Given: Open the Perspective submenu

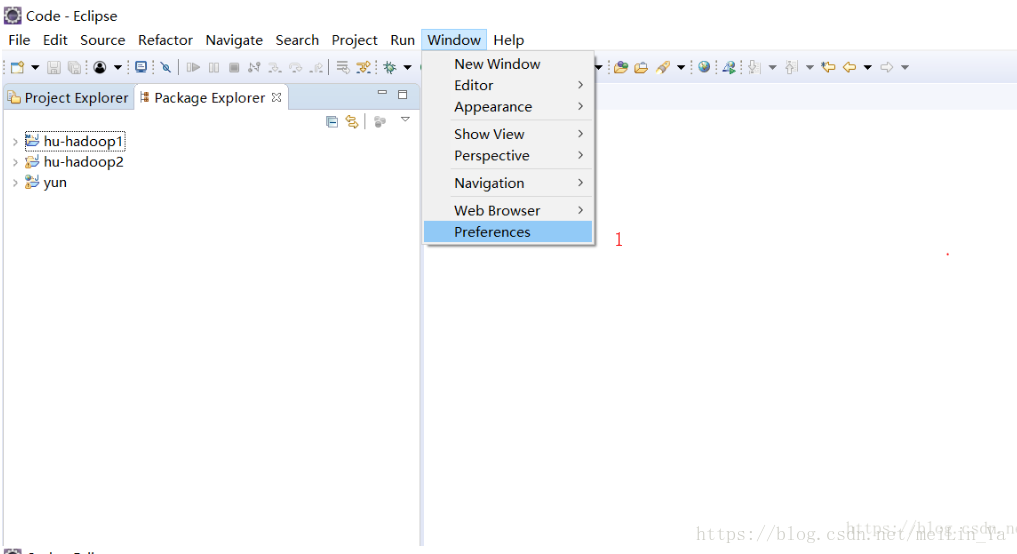Looking at the screenshot, I should 508,156.
